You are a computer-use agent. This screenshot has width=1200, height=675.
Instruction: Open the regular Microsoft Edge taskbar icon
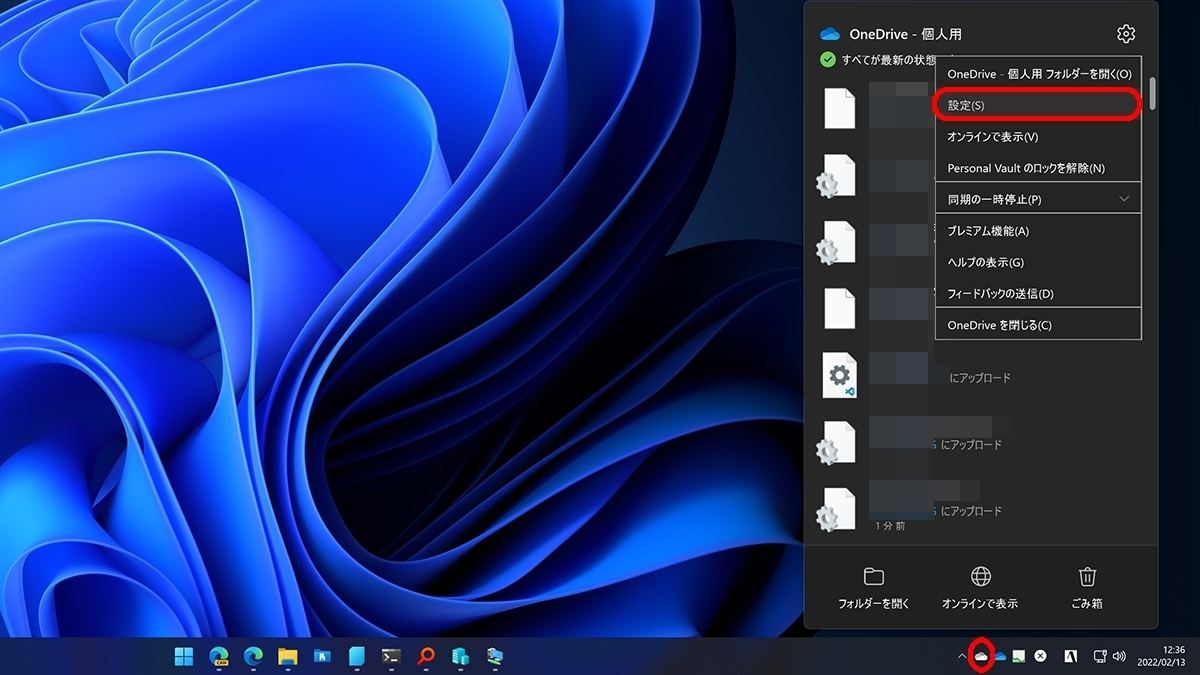(254, 656)
